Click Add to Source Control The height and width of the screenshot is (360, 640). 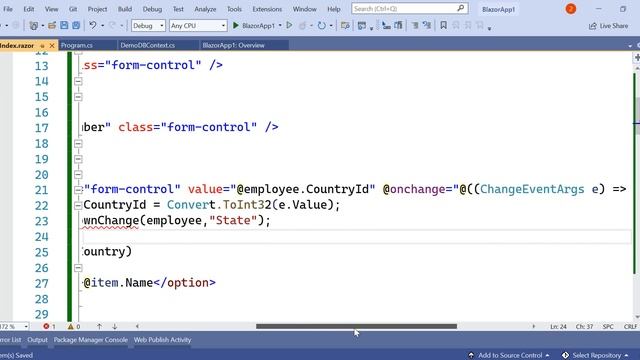509,355
